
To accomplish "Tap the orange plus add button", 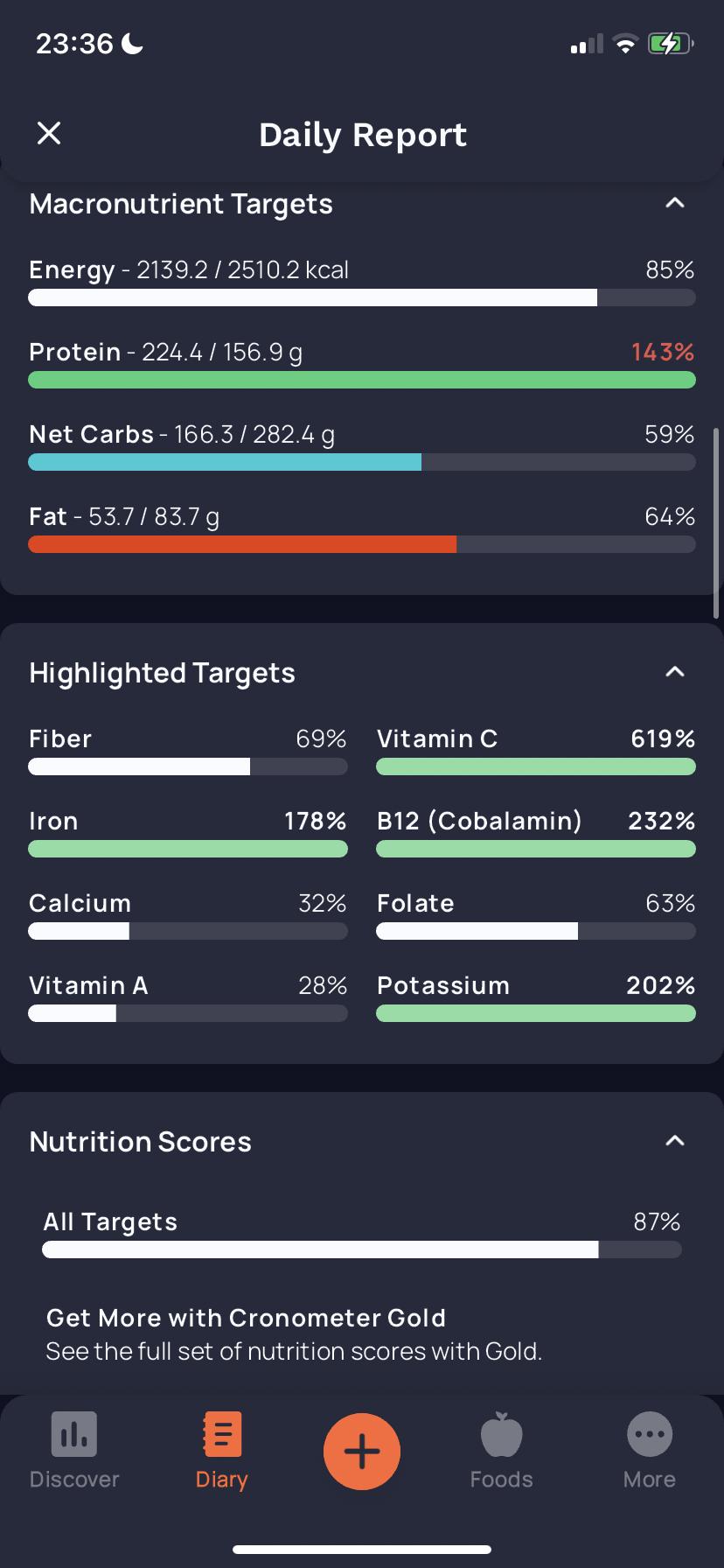I will coord(362,1452).
